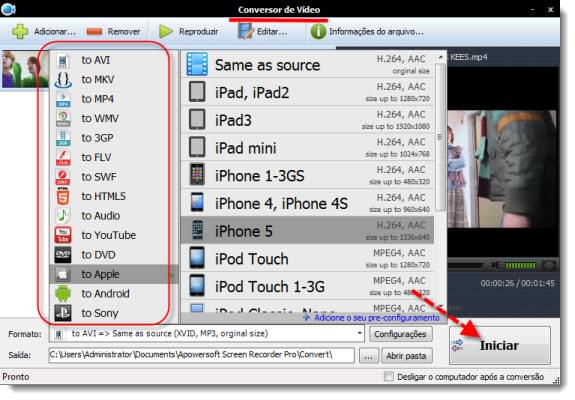Click the Abrir pasta button
The height and width of the screenshot is (400, 575).
406,356
